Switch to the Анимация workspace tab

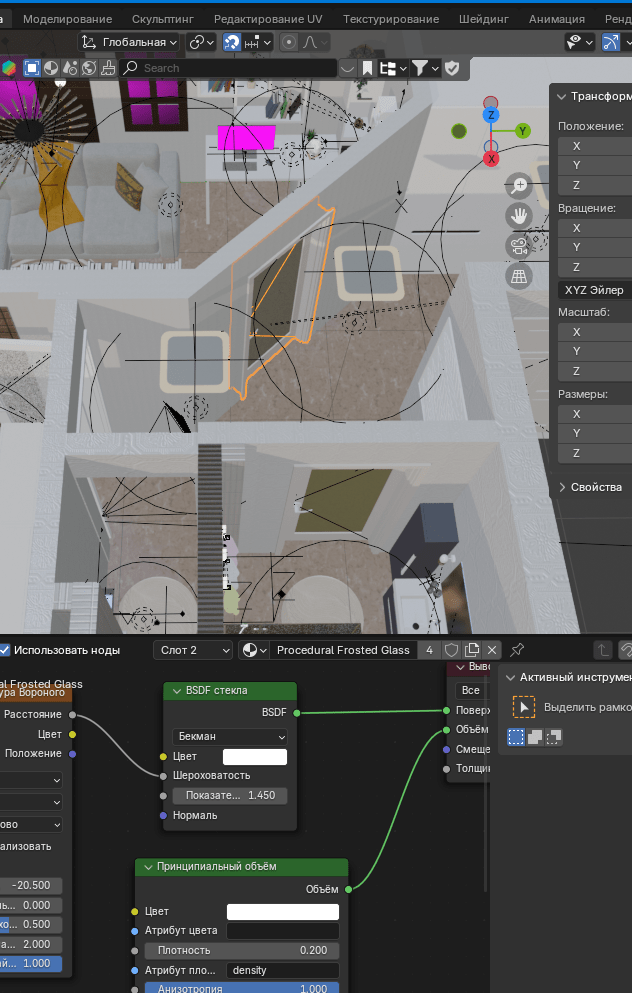pos(557,19)
